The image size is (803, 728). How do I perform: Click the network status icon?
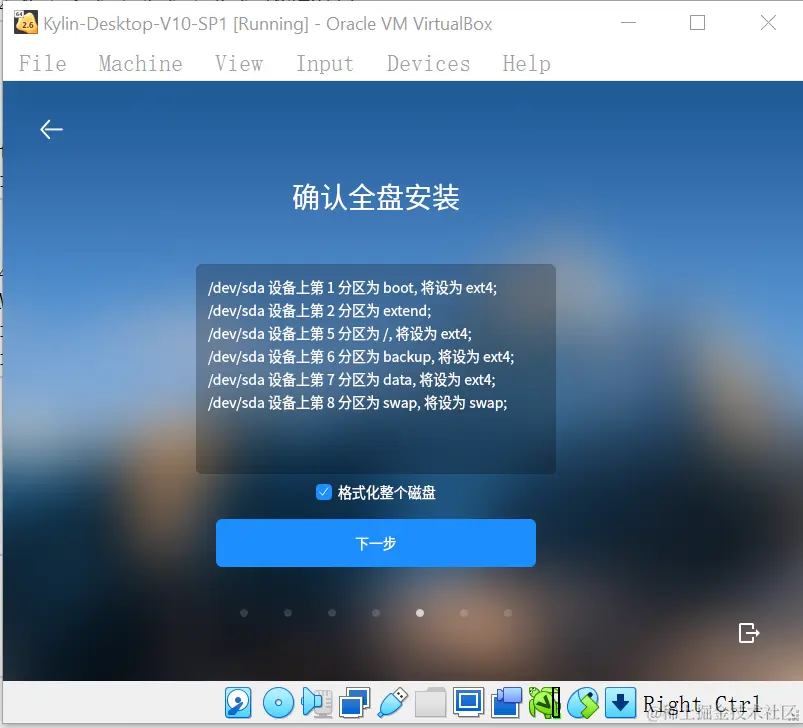point(353,703)
